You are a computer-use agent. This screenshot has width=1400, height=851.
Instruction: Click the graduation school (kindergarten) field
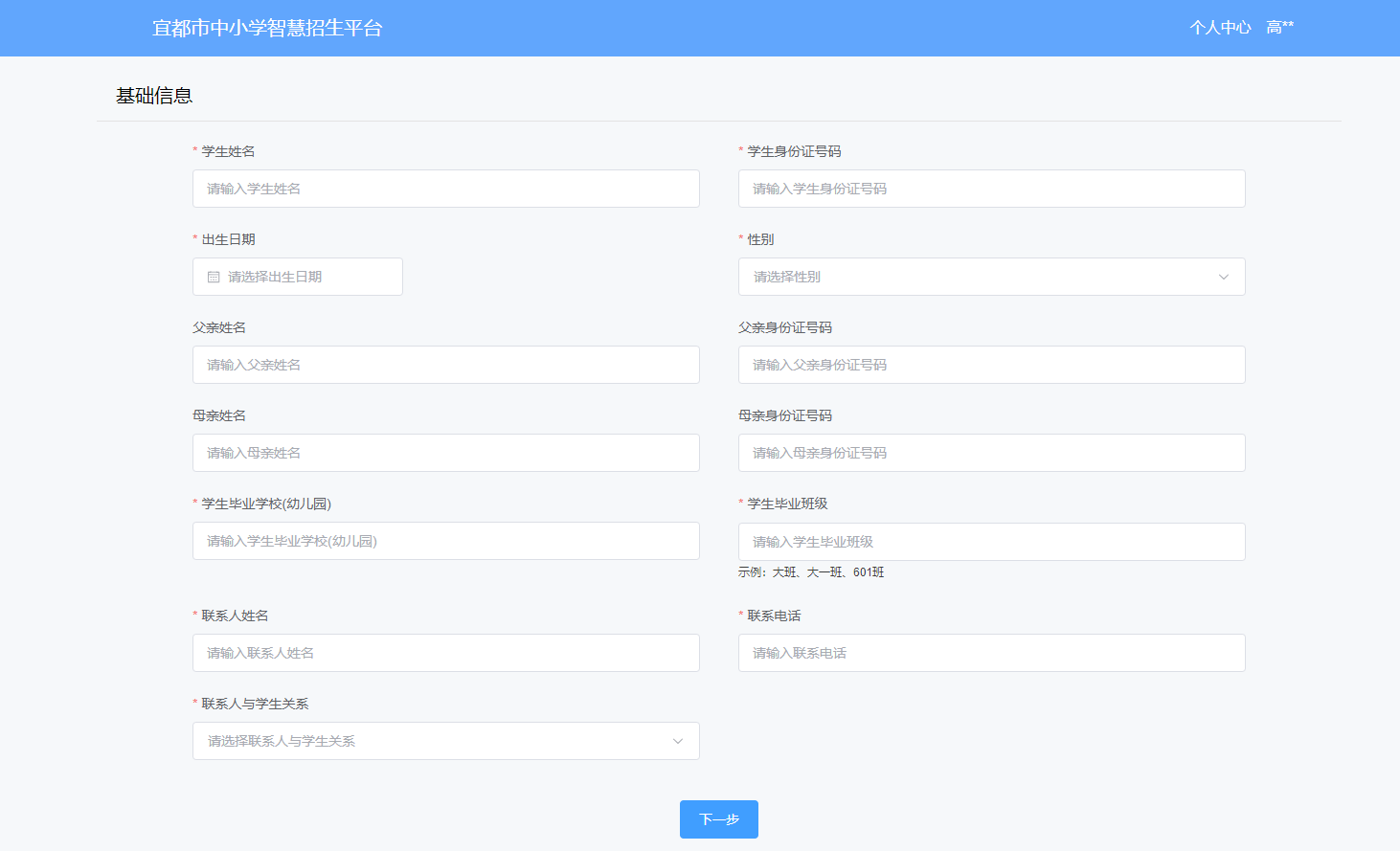[445, 541]
